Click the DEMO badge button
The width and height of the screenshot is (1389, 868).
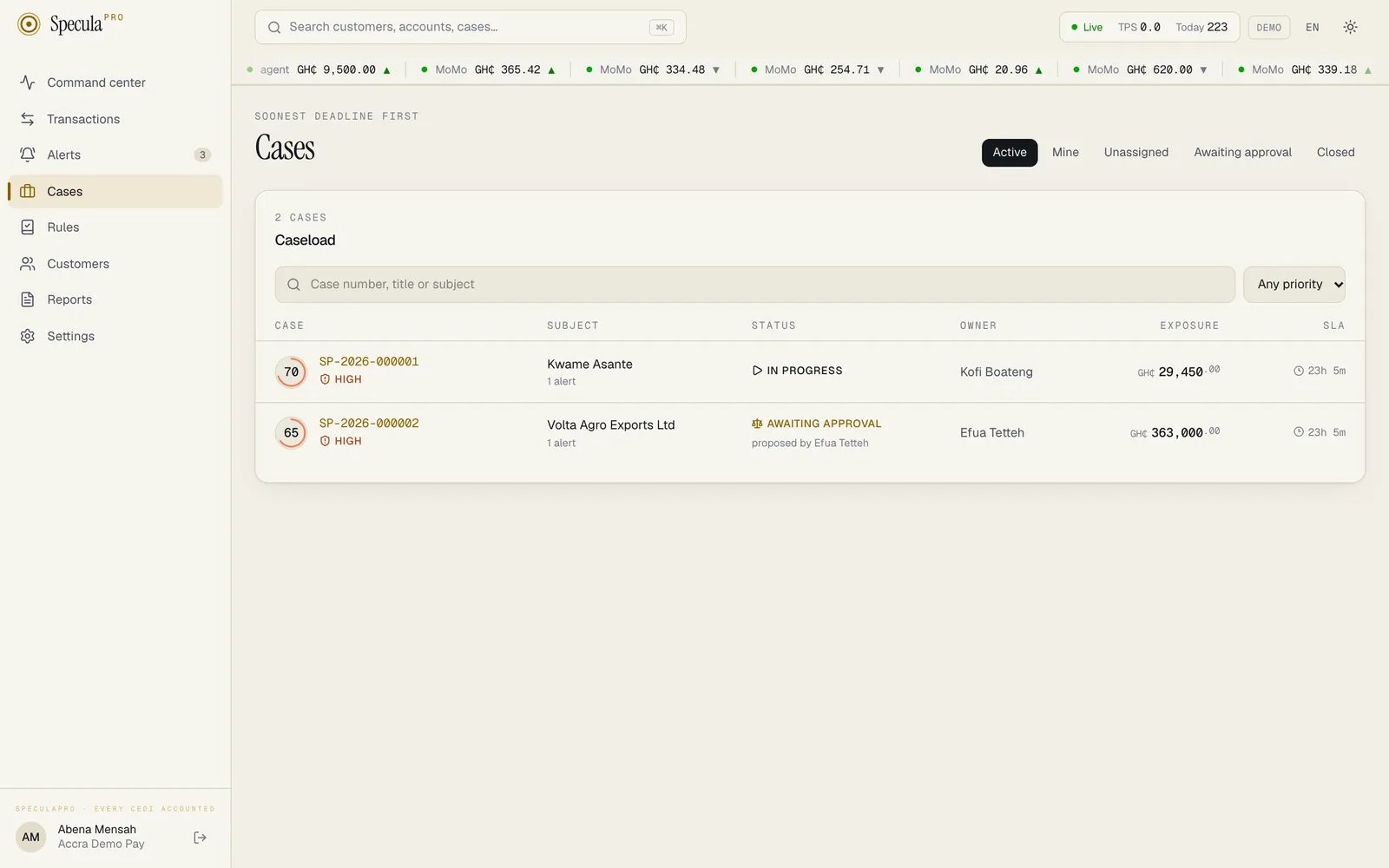[x=1268, y=28]
